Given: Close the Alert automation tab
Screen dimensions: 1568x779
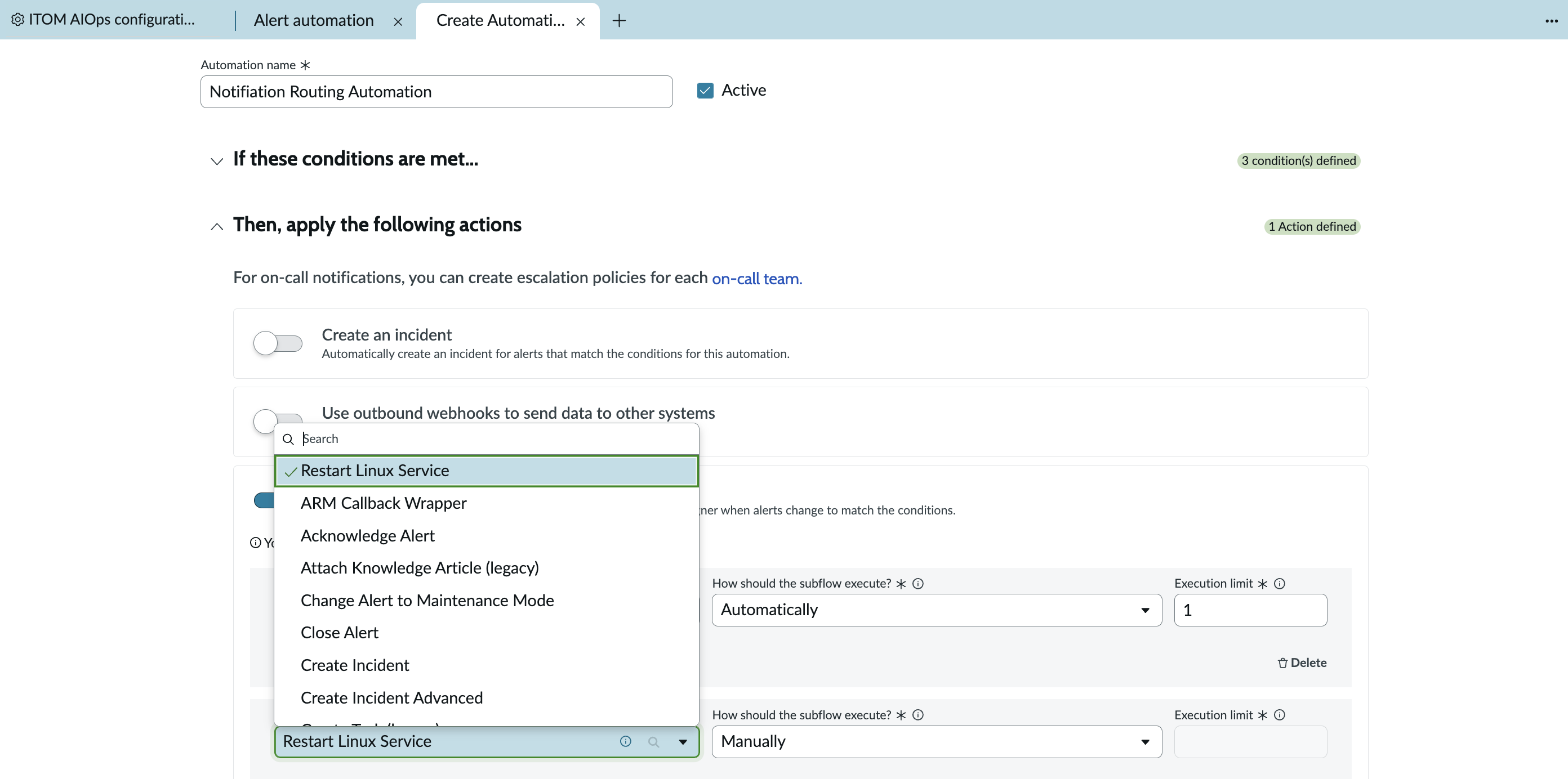Looking at the screenshot, I should pyautogui.click(x=398, y=21).
